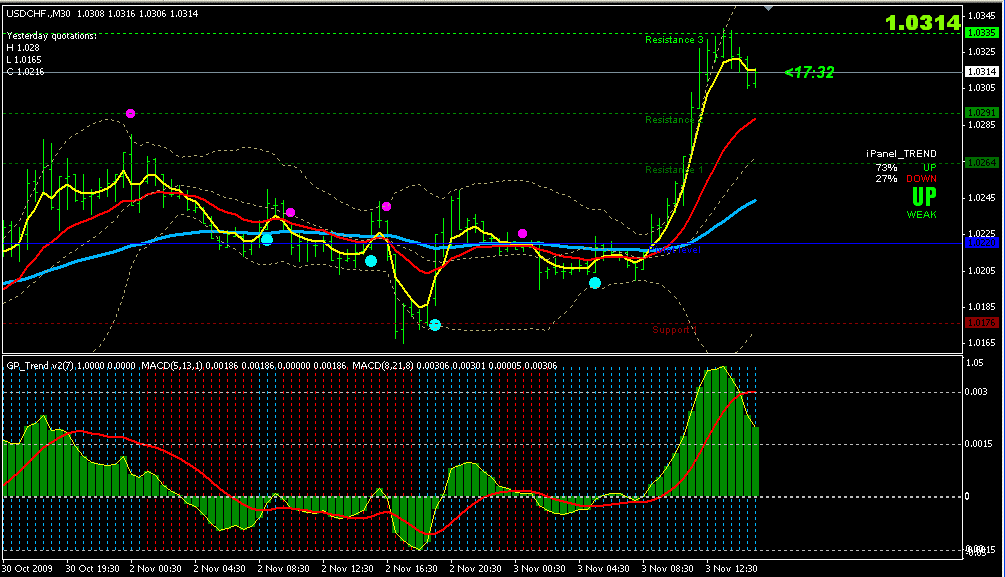
Task: Click the '30 Oct 2009' date on time axis
Action: pos(28,569)
